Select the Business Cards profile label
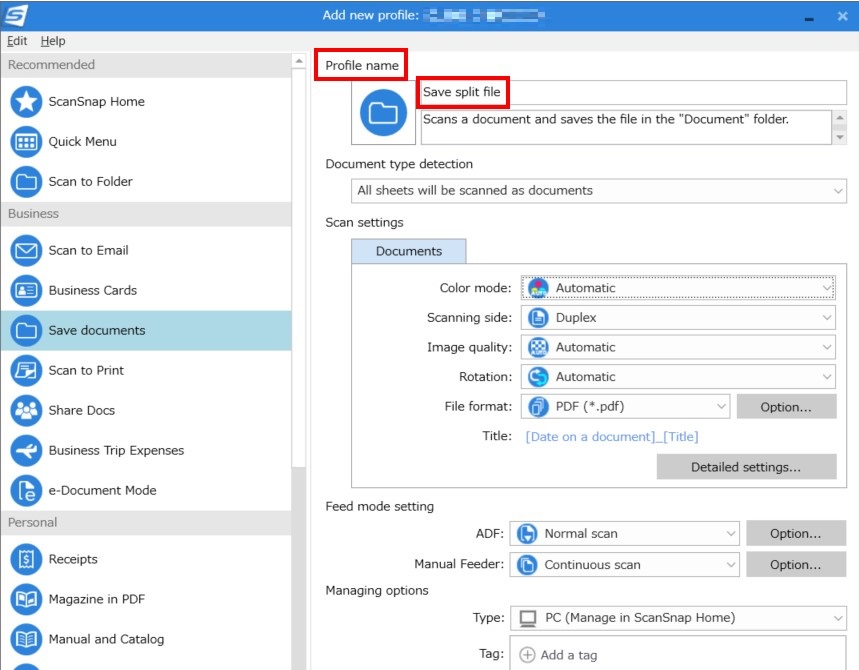This screenshot has height=670, width=859. pos(93,290)
